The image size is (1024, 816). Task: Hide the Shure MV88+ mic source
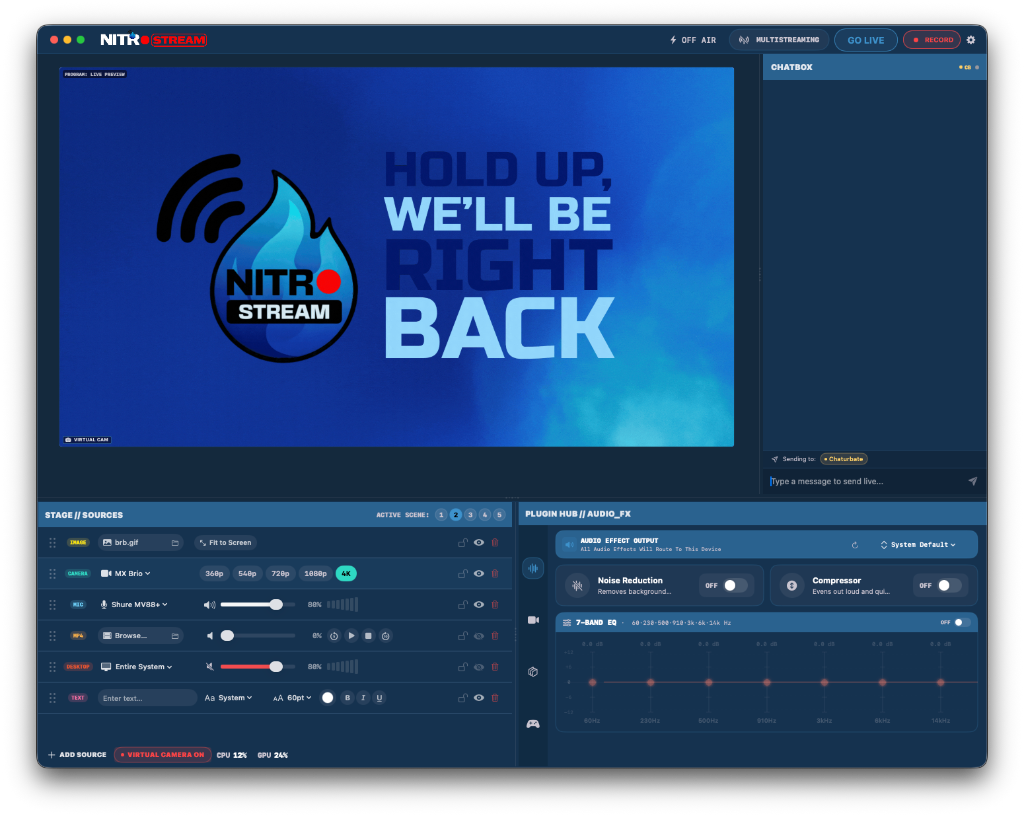pos(478,604)
